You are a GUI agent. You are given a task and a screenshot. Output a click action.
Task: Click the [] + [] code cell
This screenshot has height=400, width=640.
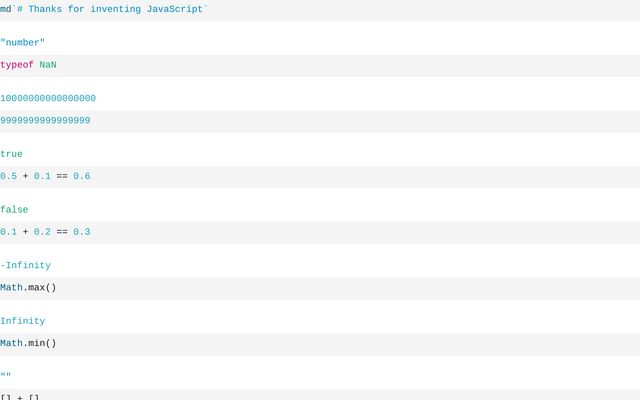click(x=320, y=396)
